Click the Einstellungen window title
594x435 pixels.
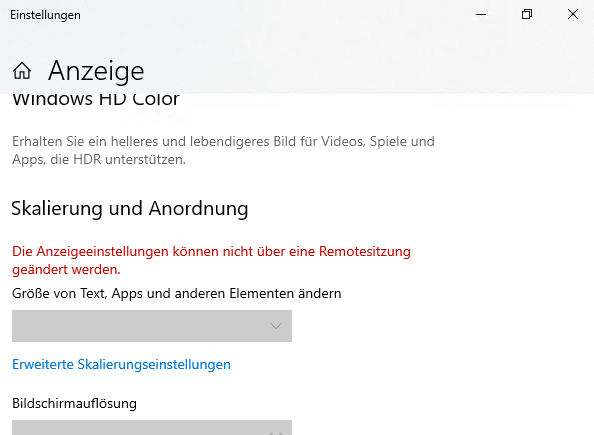[x=45, y=15]
